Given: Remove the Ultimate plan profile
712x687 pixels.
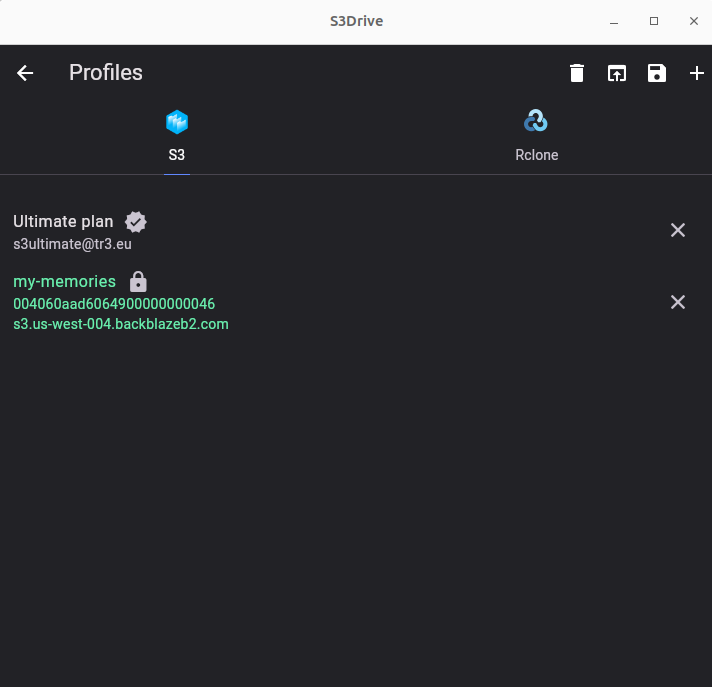Looking at the screenshot, I should tap(677, 230).
